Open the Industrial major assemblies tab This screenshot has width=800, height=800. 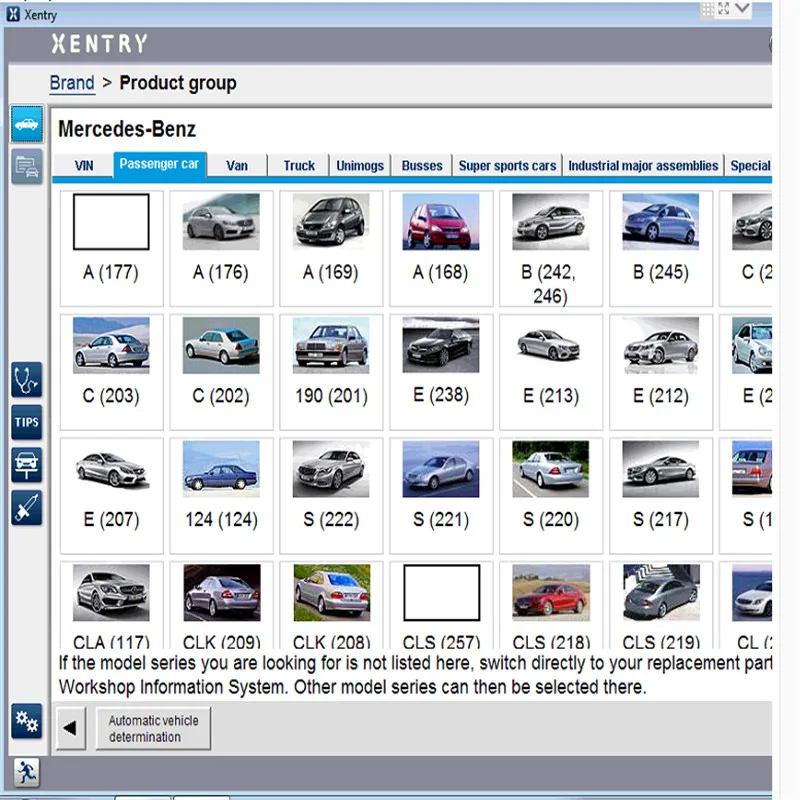pos(643,166)
